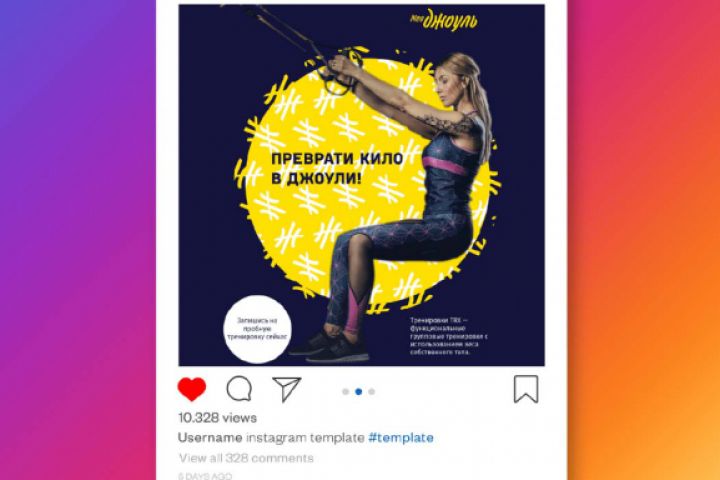Save post with bookmark icon
Viewport: 720px width, 480px height.
(526, 389)
